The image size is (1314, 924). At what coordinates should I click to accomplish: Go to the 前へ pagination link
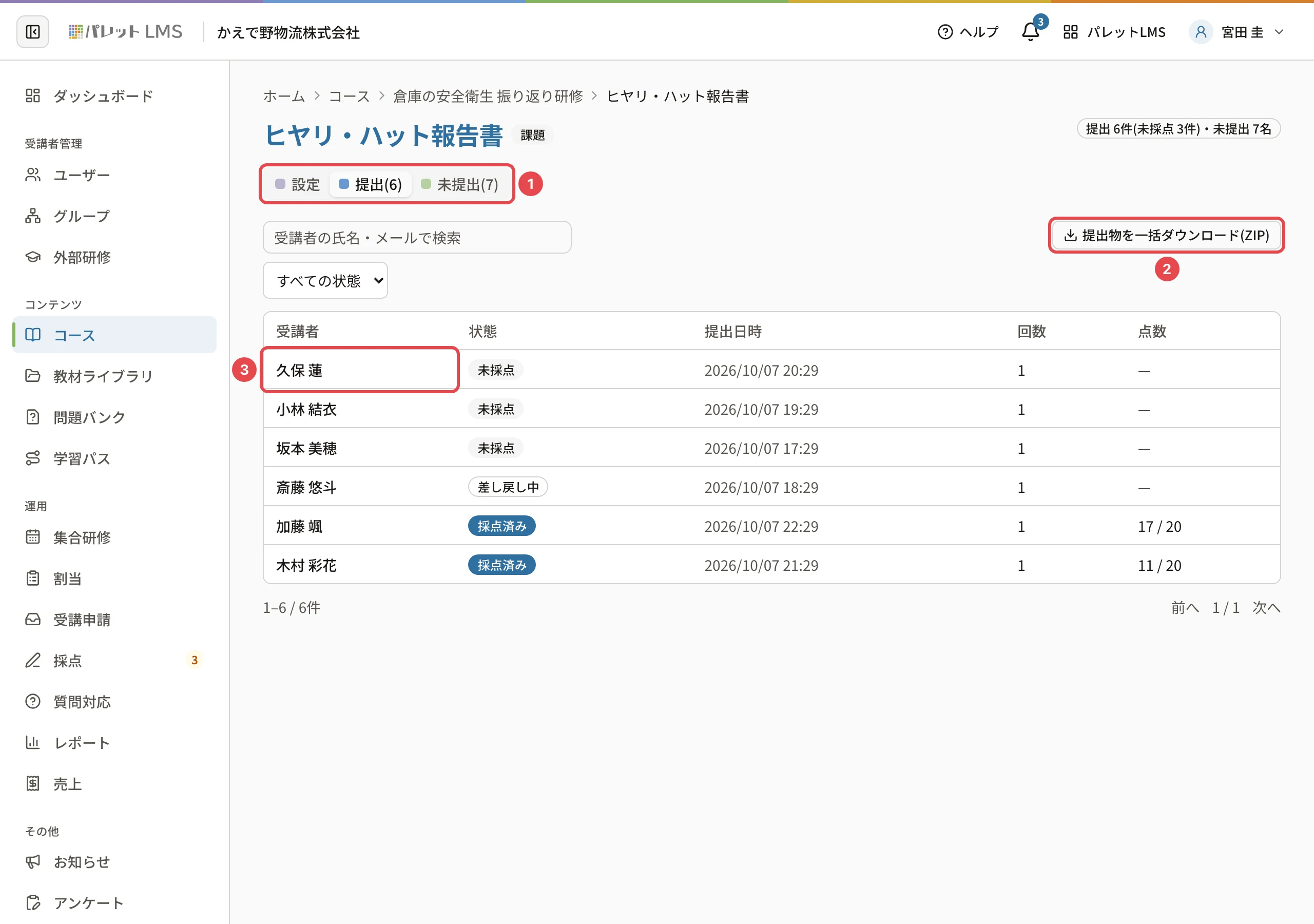(1185, 607)
